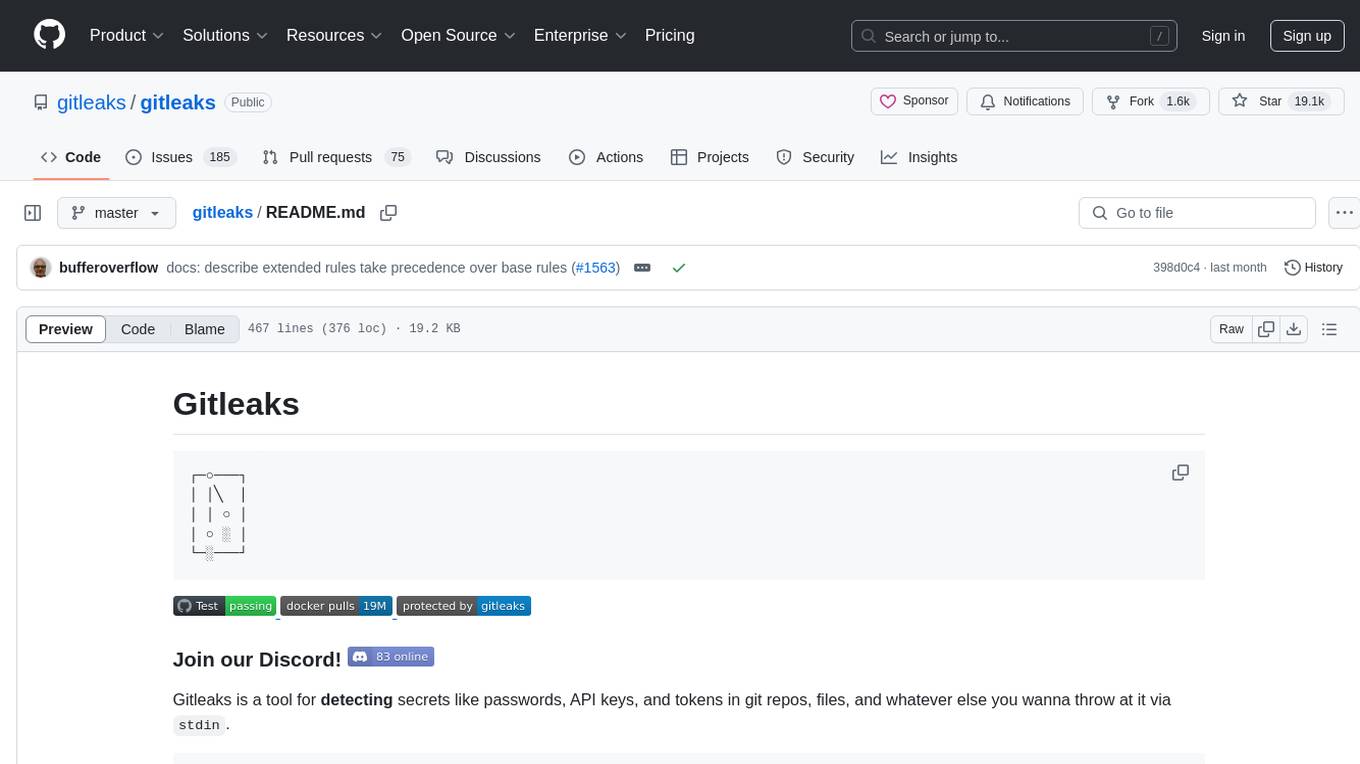Open the Pull requests tab
This screenshot has width=1360, height=764.
(336, 157)
